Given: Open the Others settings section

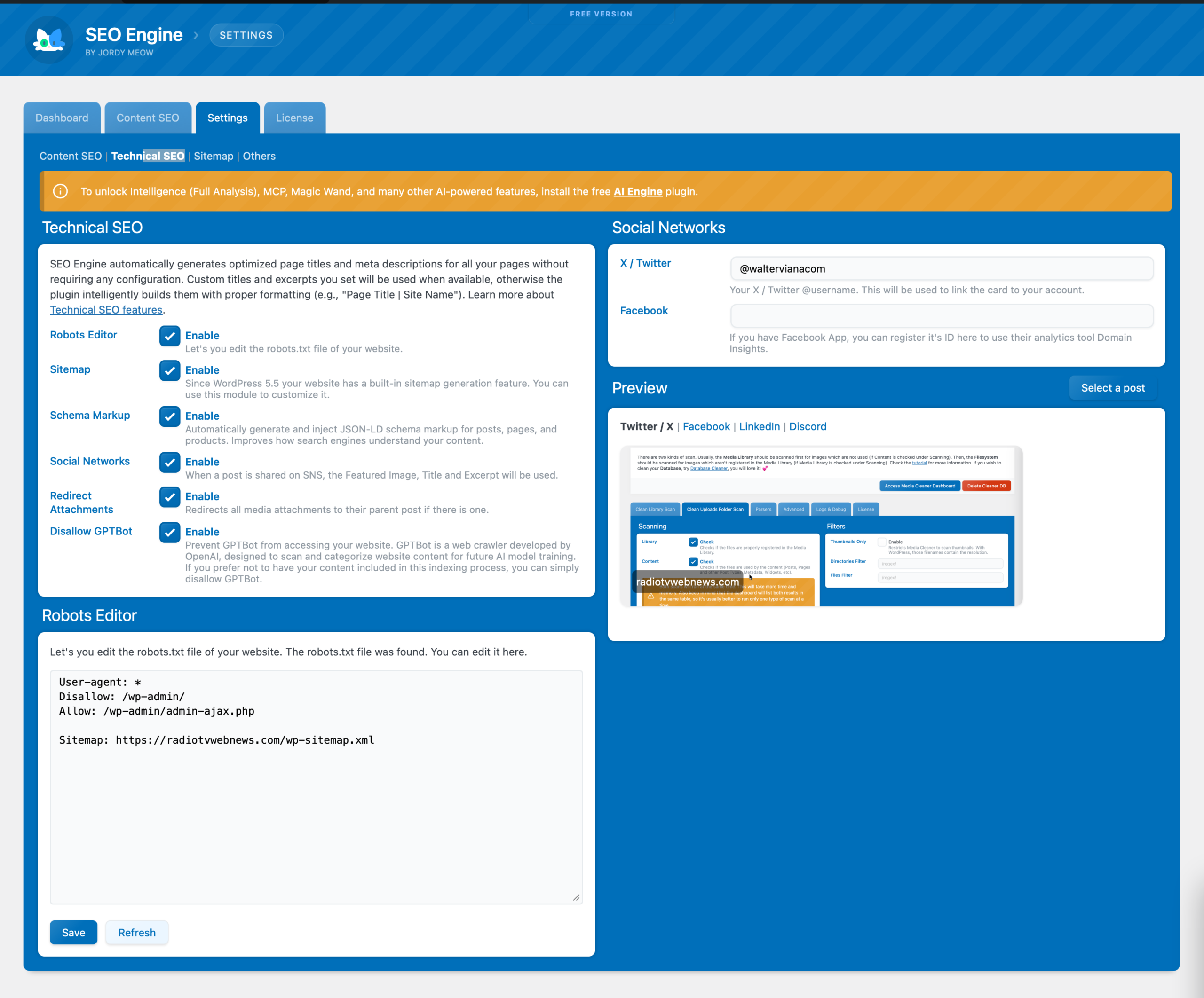Looking at the screenshot, I should point(259,156).
